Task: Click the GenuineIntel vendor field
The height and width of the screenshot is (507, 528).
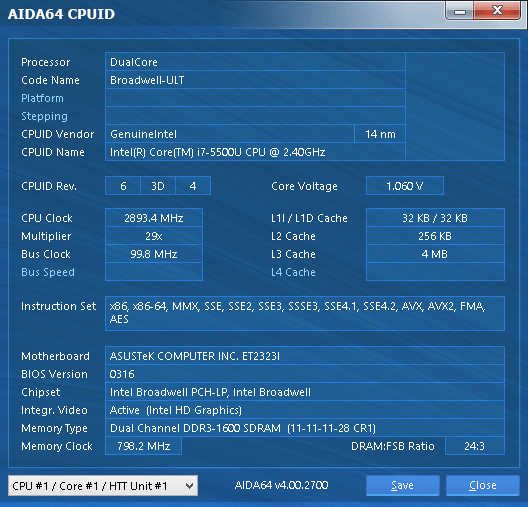Action: tap(230, 134)
